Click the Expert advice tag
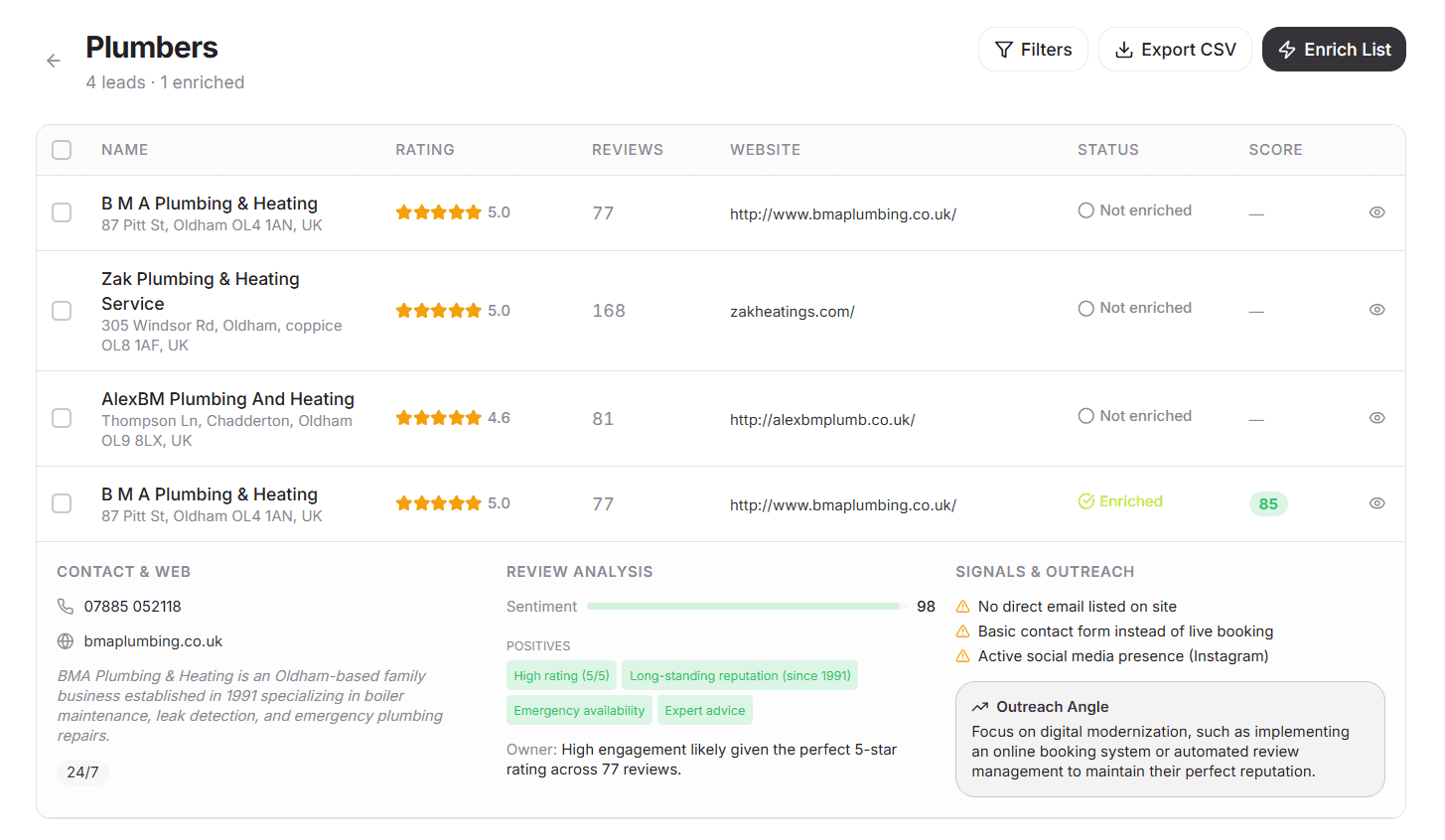 point(705,711)
